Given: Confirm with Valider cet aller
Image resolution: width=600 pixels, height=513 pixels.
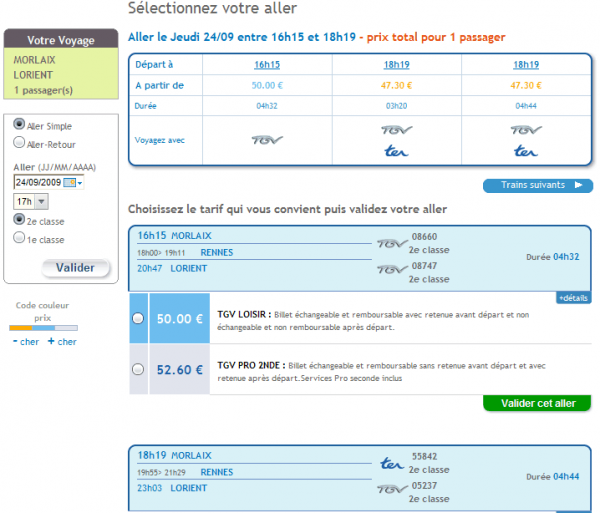Looking at the screenshot, I should pyautogui.click(x=536, y=403).
